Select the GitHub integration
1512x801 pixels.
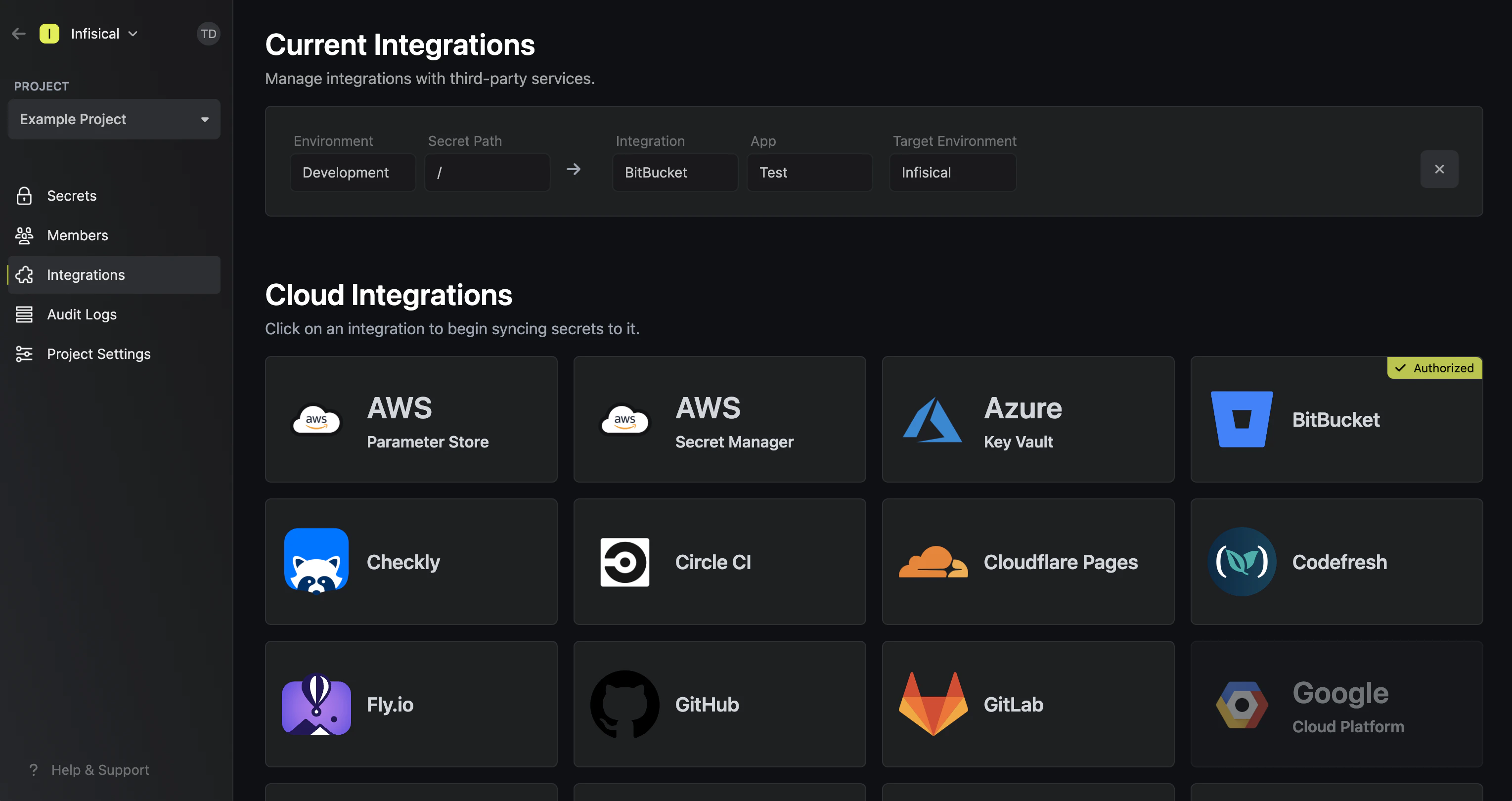pyautogui.click(x=719, y=704)
